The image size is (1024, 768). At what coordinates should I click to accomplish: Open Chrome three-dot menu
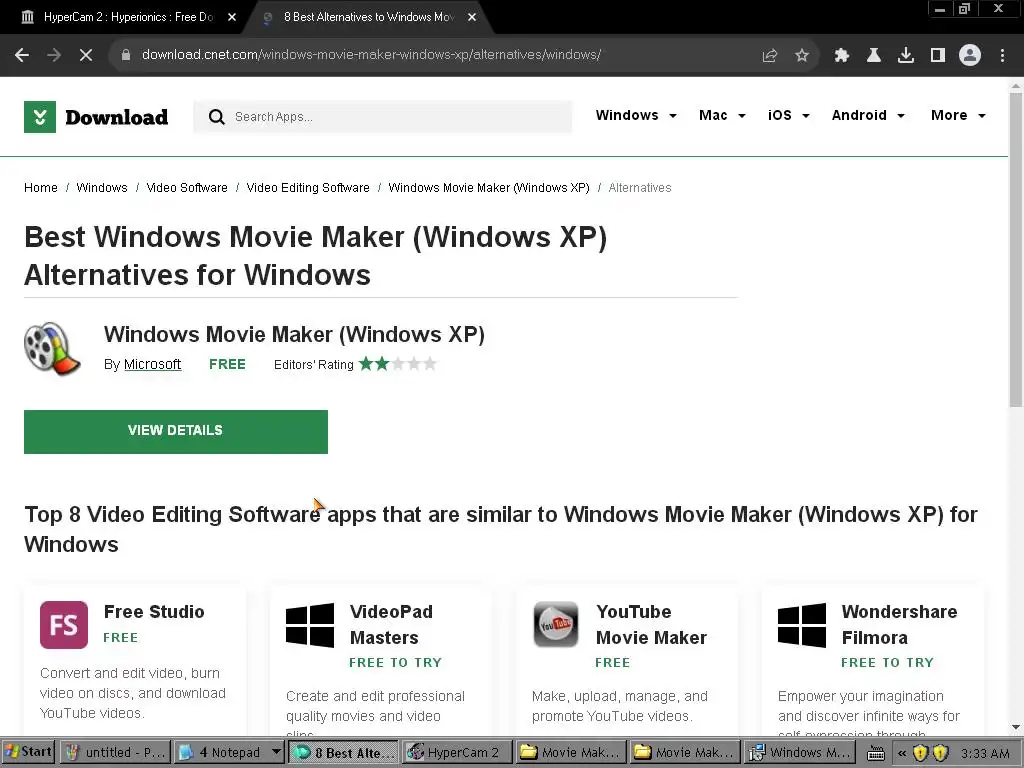[1002, 56]
